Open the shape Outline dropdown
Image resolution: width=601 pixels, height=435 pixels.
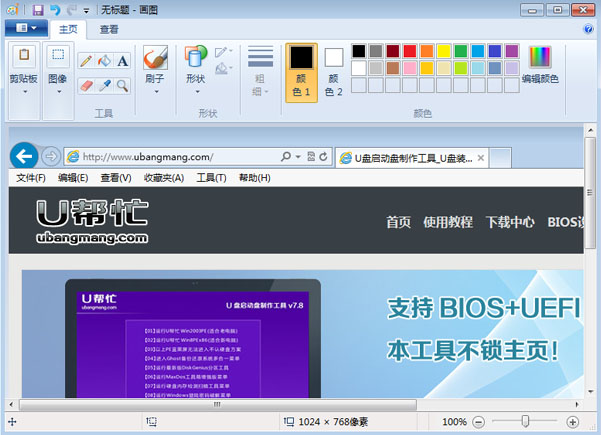[x=224, y=52]
